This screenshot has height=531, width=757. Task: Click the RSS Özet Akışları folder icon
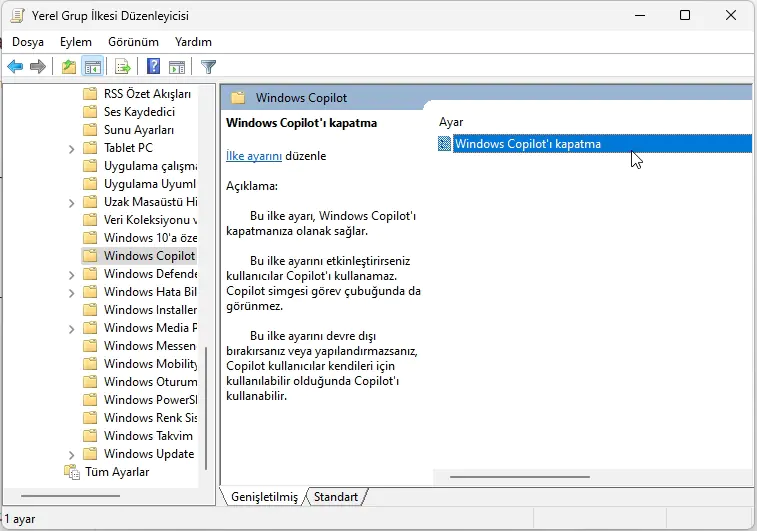90,94
